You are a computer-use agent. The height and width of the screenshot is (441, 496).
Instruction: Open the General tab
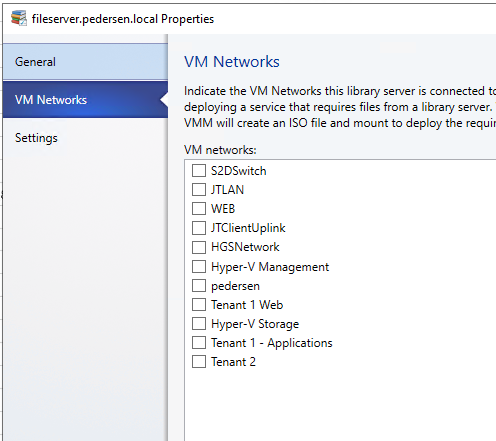tap(85, 62)
